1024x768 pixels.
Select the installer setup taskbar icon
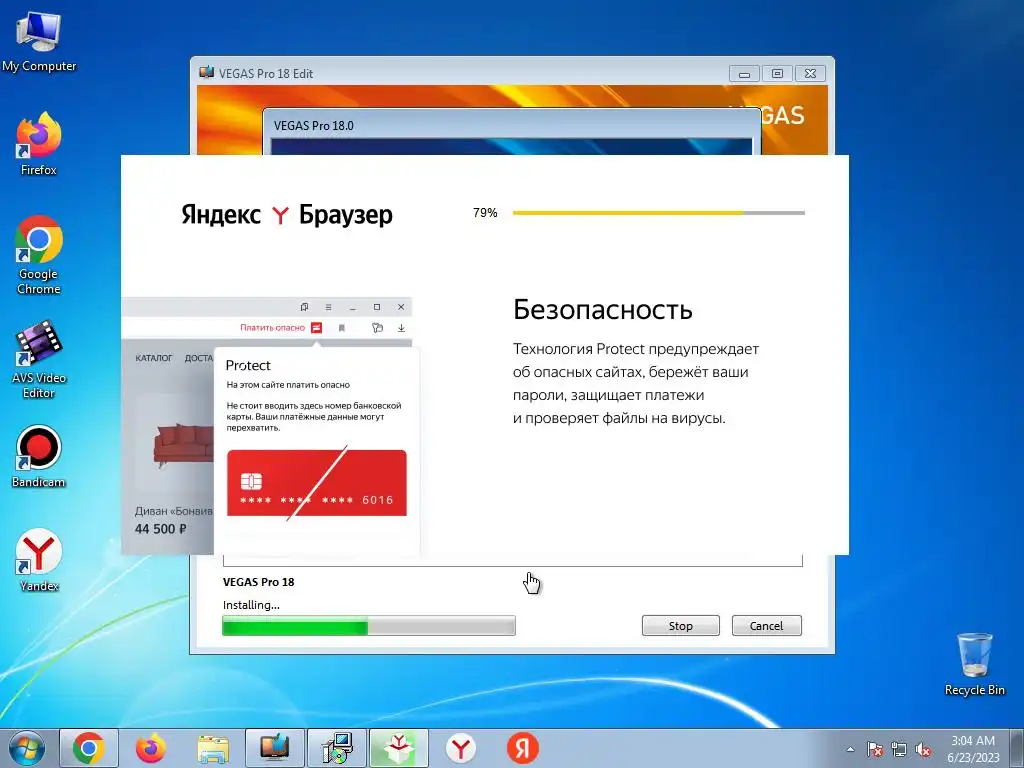(x=337, y=748)
